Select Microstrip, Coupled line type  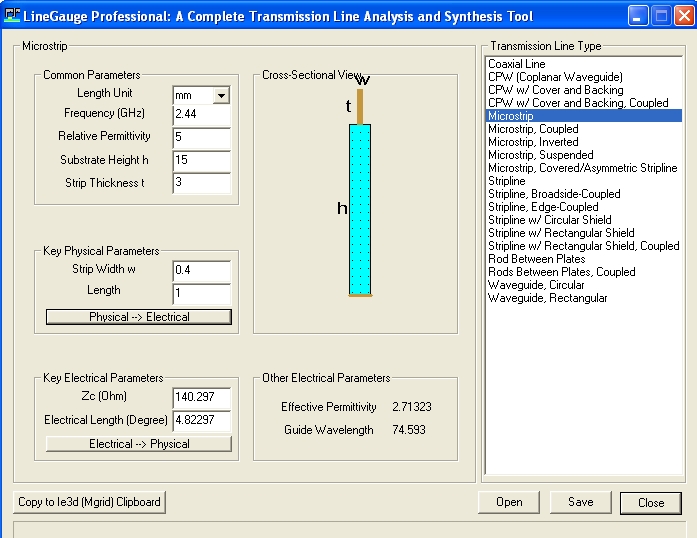[584, 129]
